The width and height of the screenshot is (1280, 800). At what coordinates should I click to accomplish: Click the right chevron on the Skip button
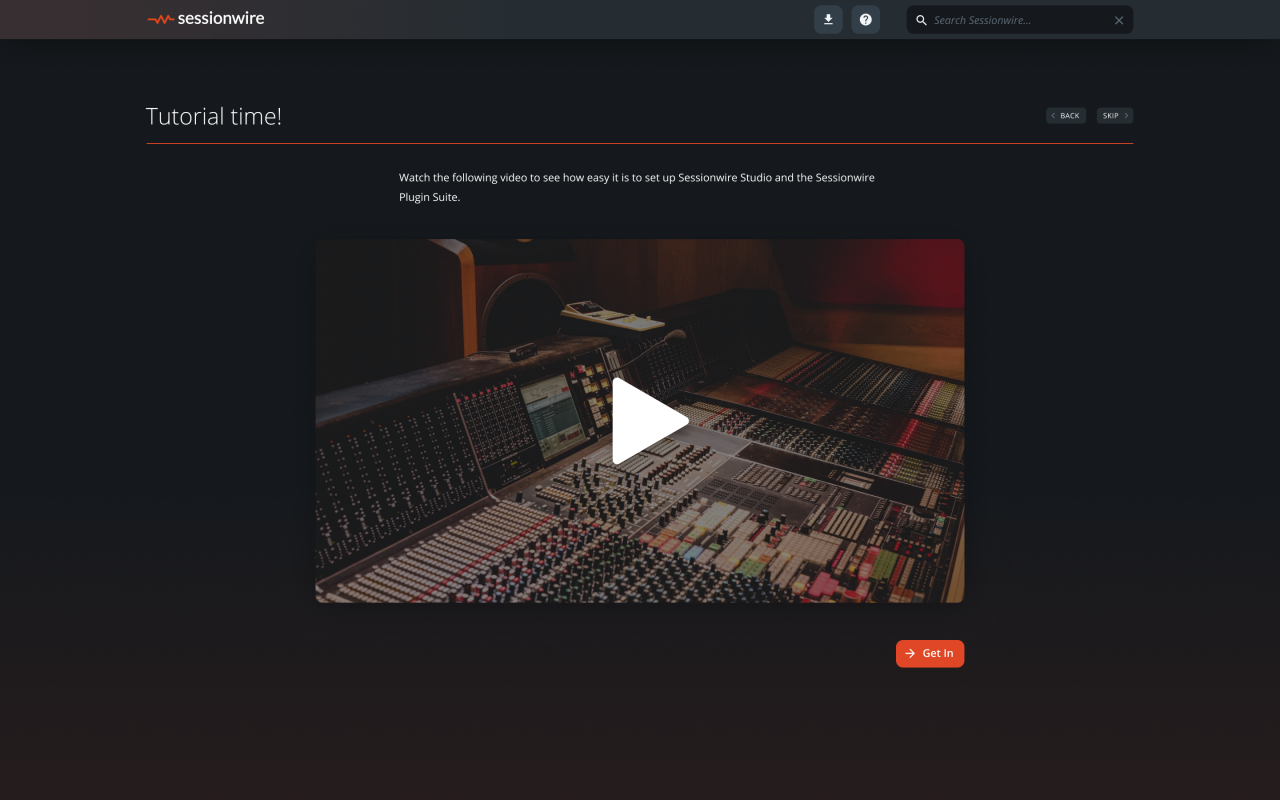tap(1126, 116)
